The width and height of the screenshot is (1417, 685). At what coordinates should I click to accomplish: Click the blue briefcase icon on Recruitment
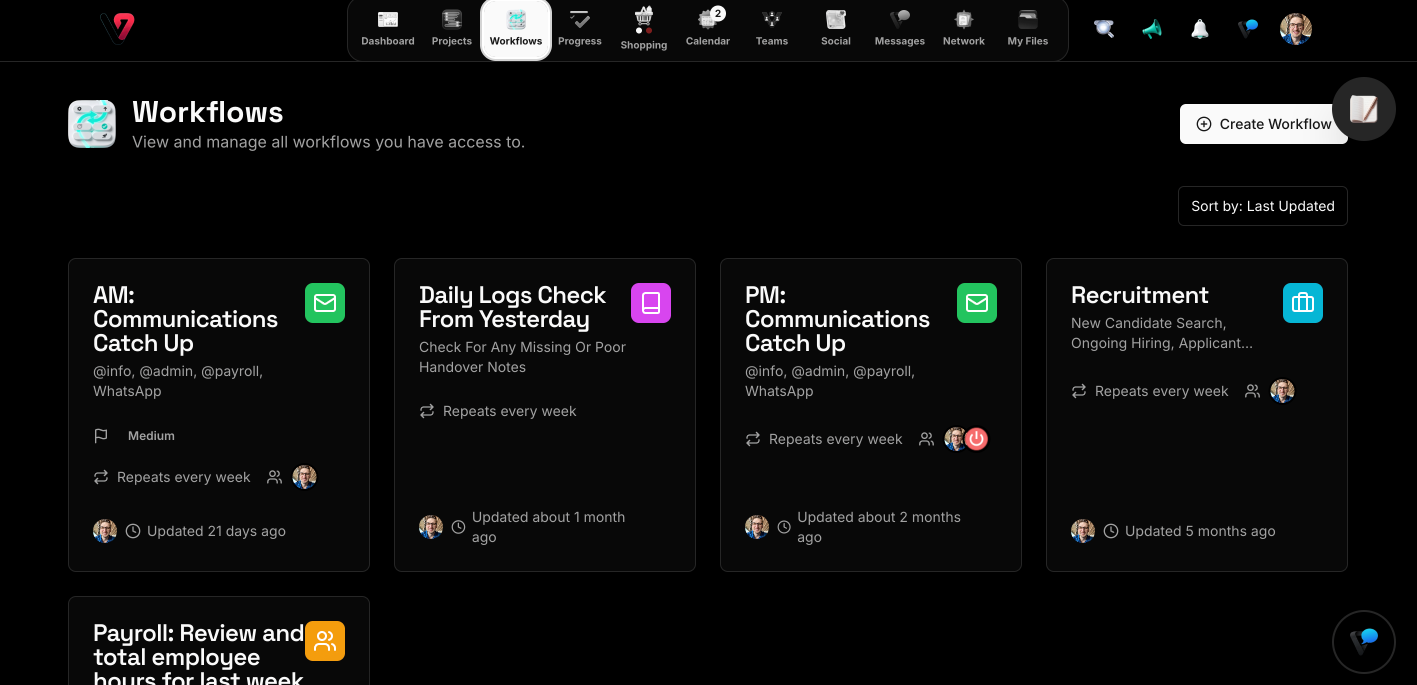coord(1302,303)
